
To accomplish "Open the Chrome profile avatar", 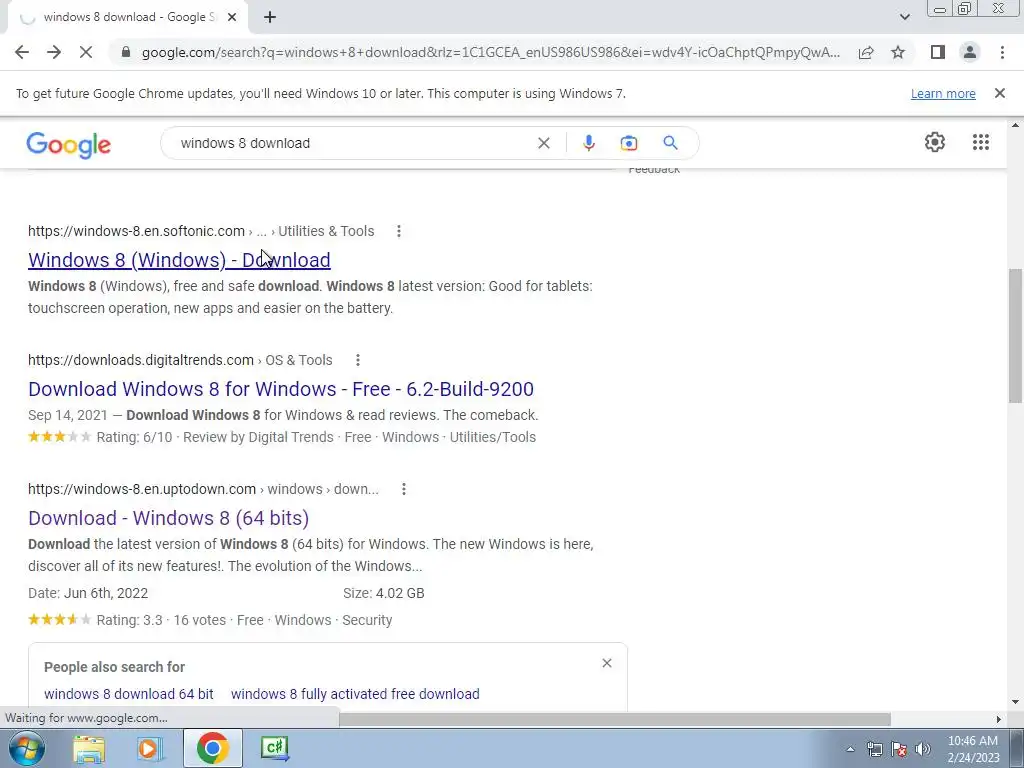I will click(x=970, y=52).
